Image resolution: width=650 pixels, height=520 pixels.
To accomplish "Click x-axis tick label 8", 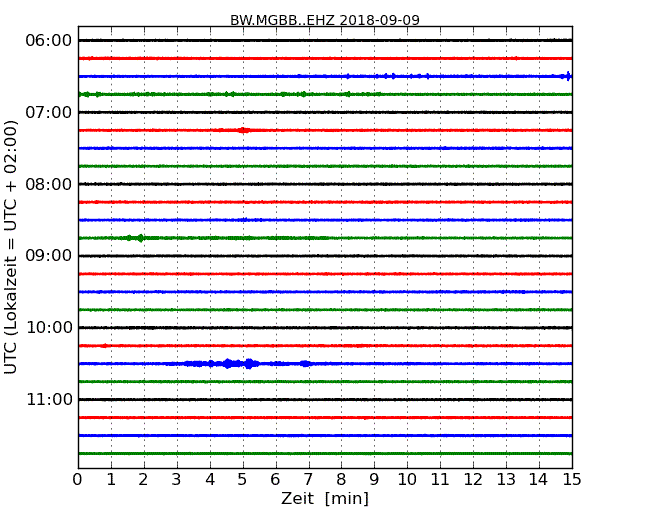I will pyautogui.click(x=341, y=479).
